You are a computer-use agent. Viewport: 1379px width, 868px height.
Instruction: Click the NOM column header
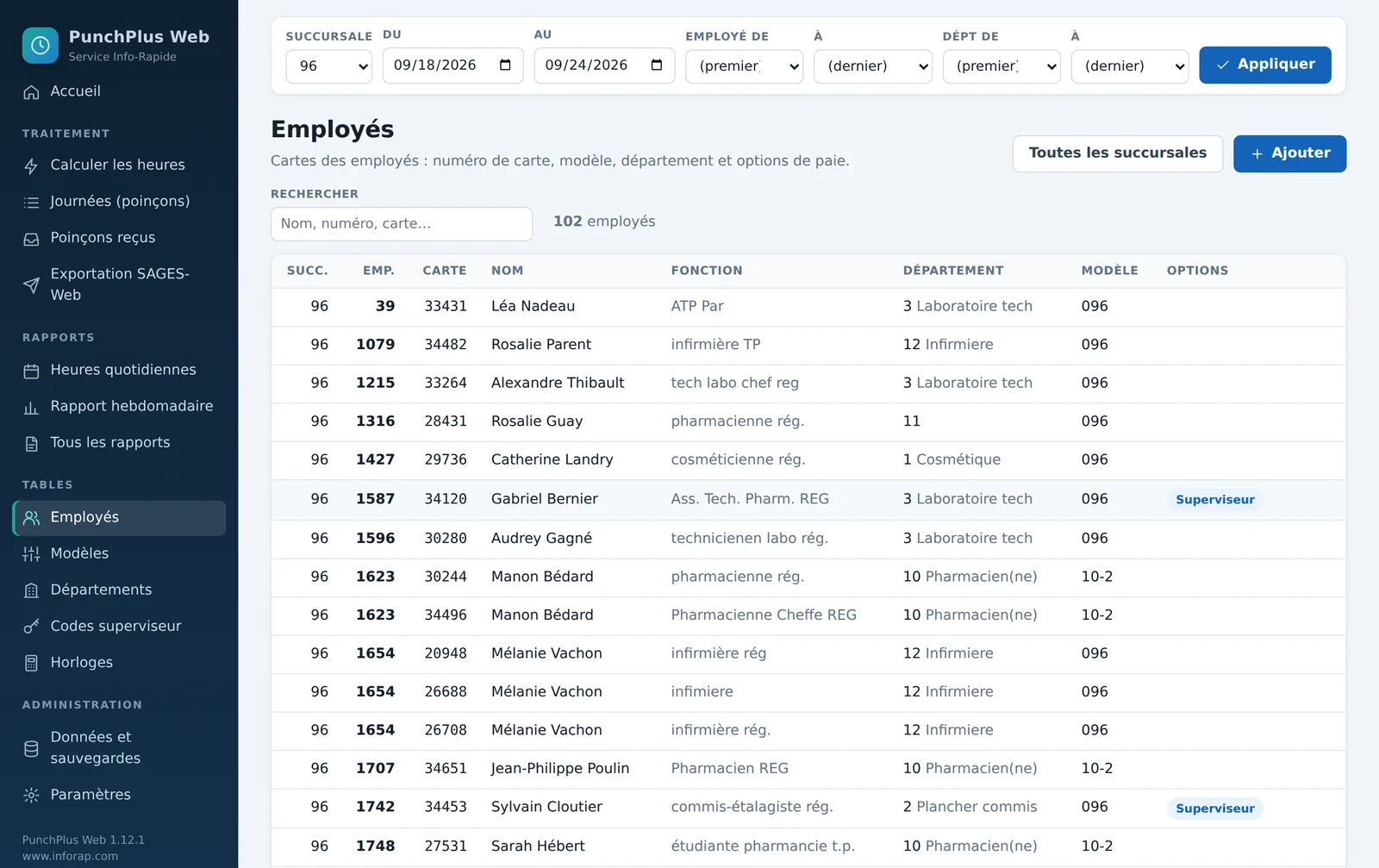[508, 271]
